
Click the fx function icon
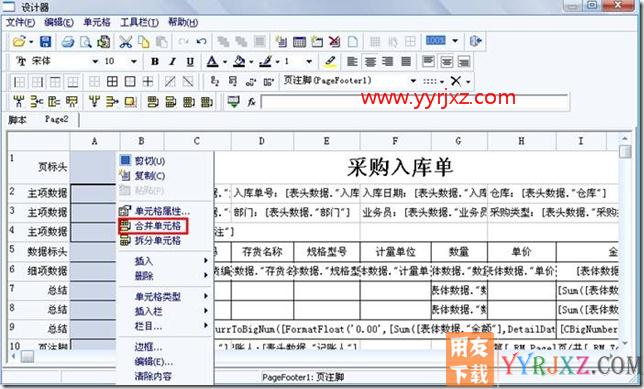(251, 101)
